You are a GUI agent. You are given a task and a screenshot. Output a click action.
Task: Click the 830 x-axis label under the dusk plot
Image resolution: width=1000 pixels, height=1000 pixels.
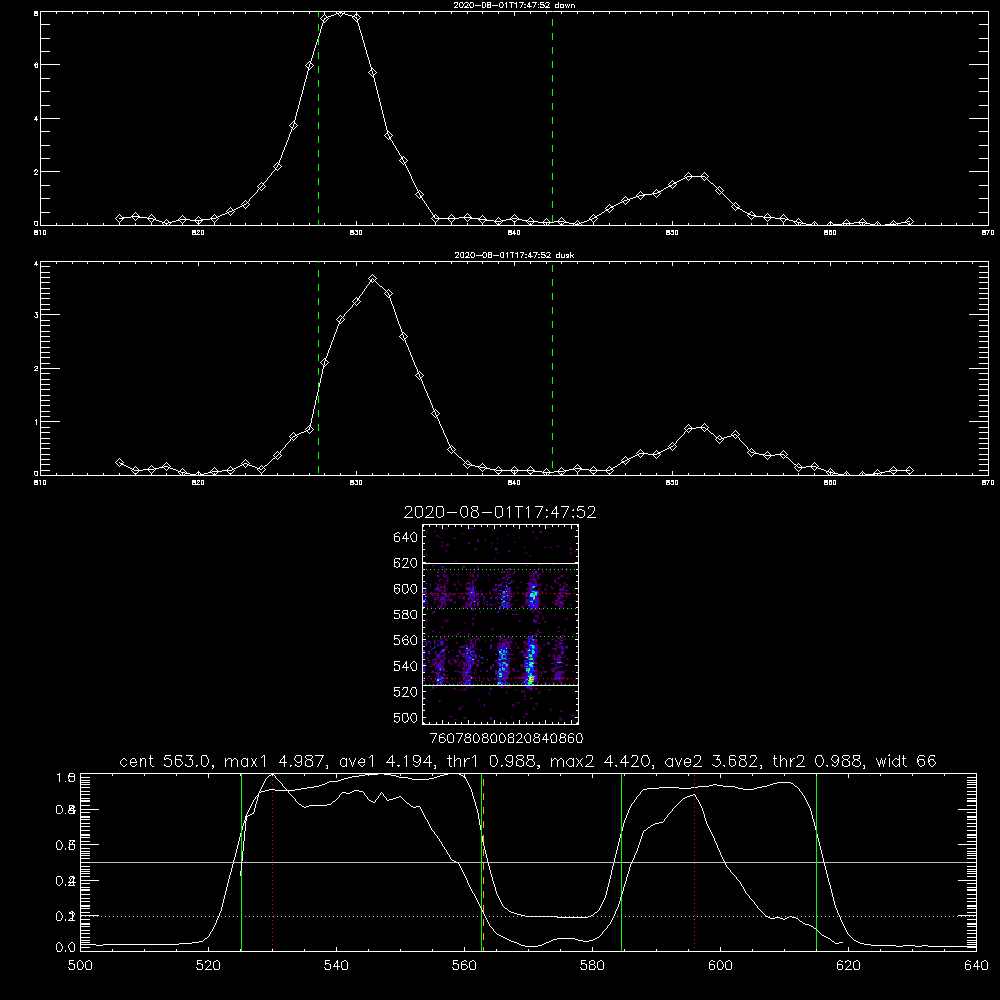356,482
